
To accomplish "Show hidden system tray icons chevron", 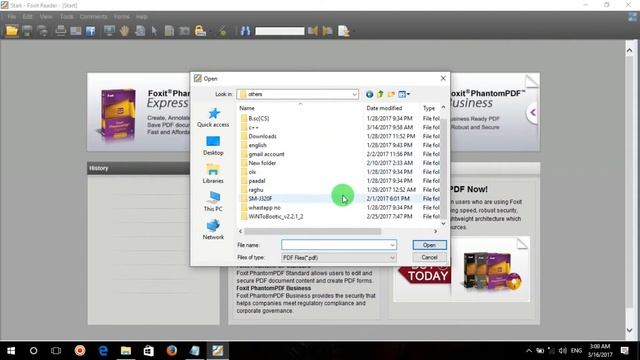I will coord(529,351).
